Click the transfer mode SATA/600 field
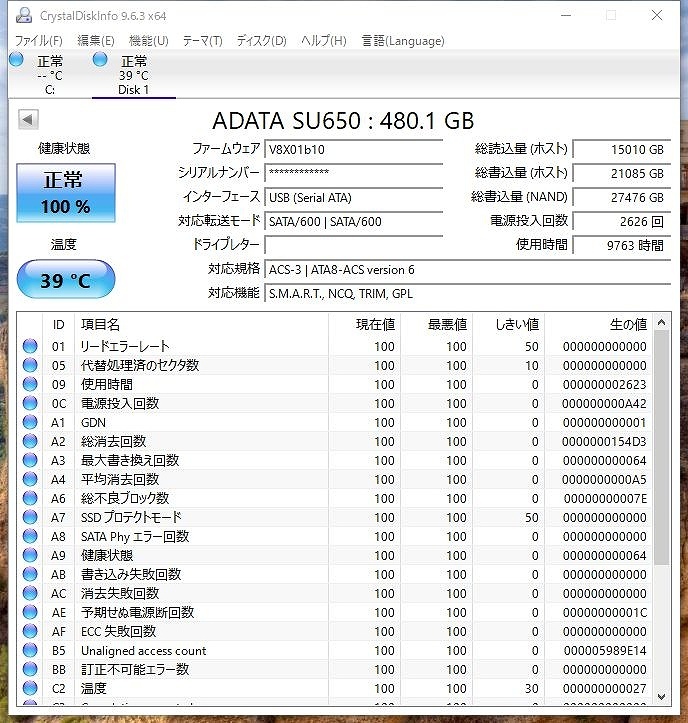This screenshot has width=688, height=723. [354, 221]
